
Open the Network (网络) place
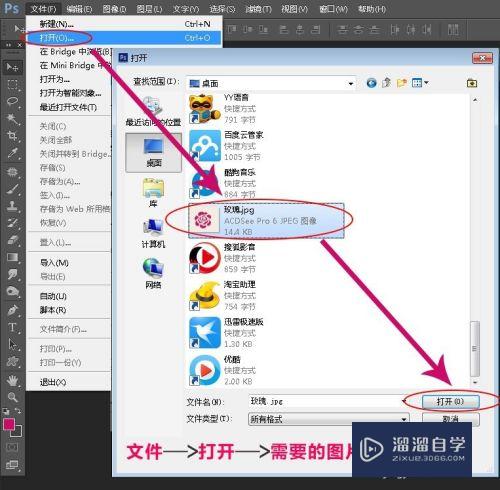pyautogui.click(x=153, y=273)
